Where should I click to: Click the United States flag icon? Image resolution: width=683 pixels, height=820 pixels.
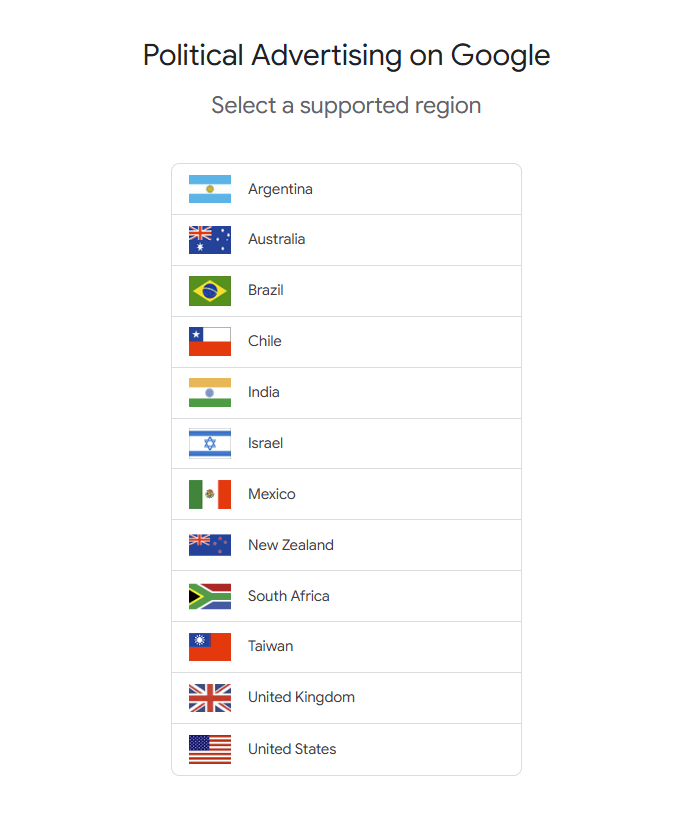pyautogui.click(x=210, y=749)
